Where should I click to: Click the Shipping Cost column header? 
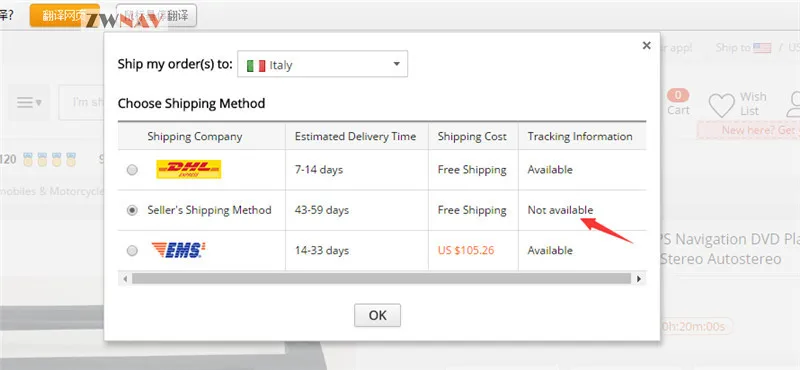(472, 137)
